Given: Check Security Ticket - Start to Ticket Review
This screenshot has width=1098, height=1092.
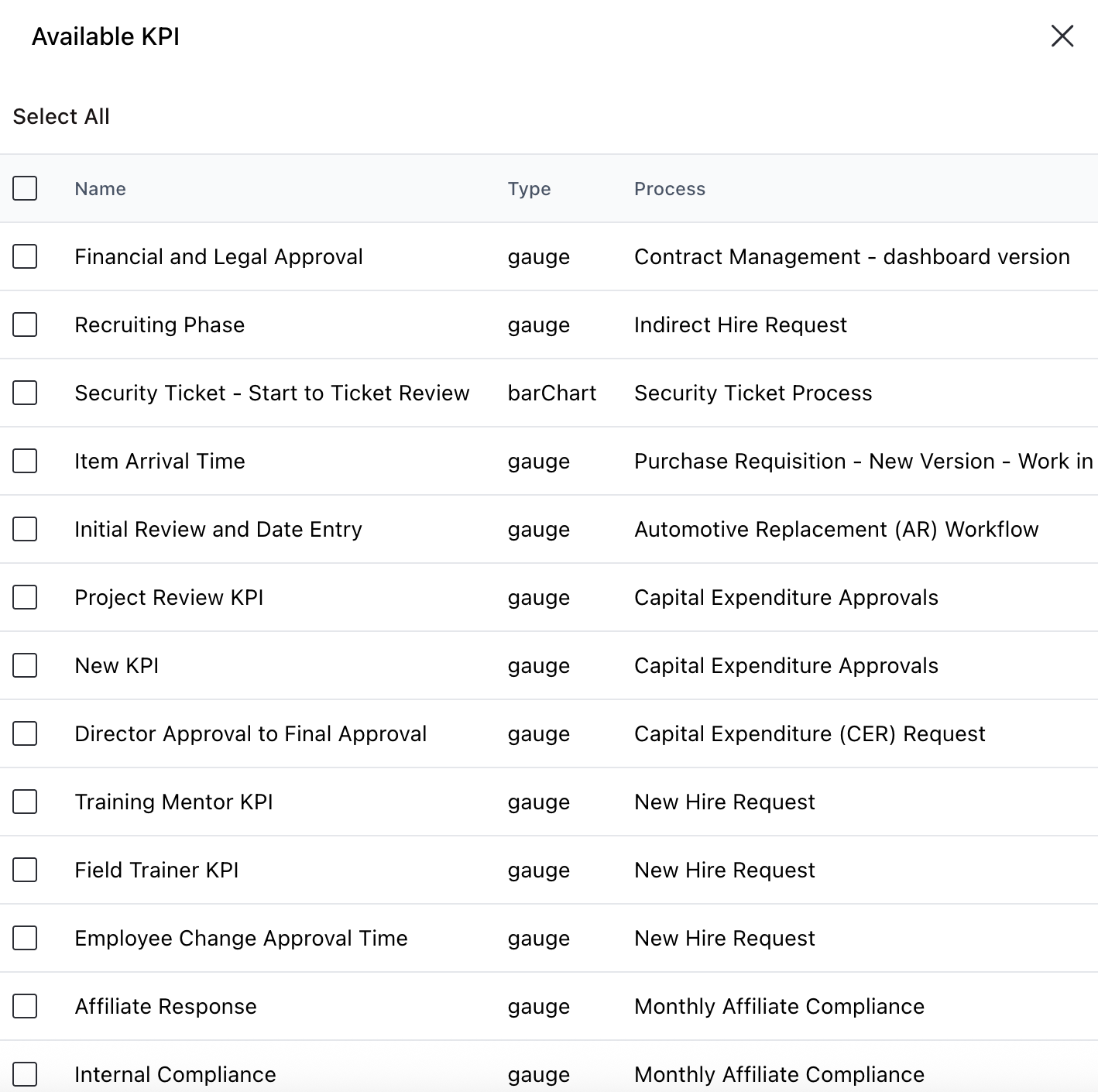Looking at the screenshot, I should [24, 393].
